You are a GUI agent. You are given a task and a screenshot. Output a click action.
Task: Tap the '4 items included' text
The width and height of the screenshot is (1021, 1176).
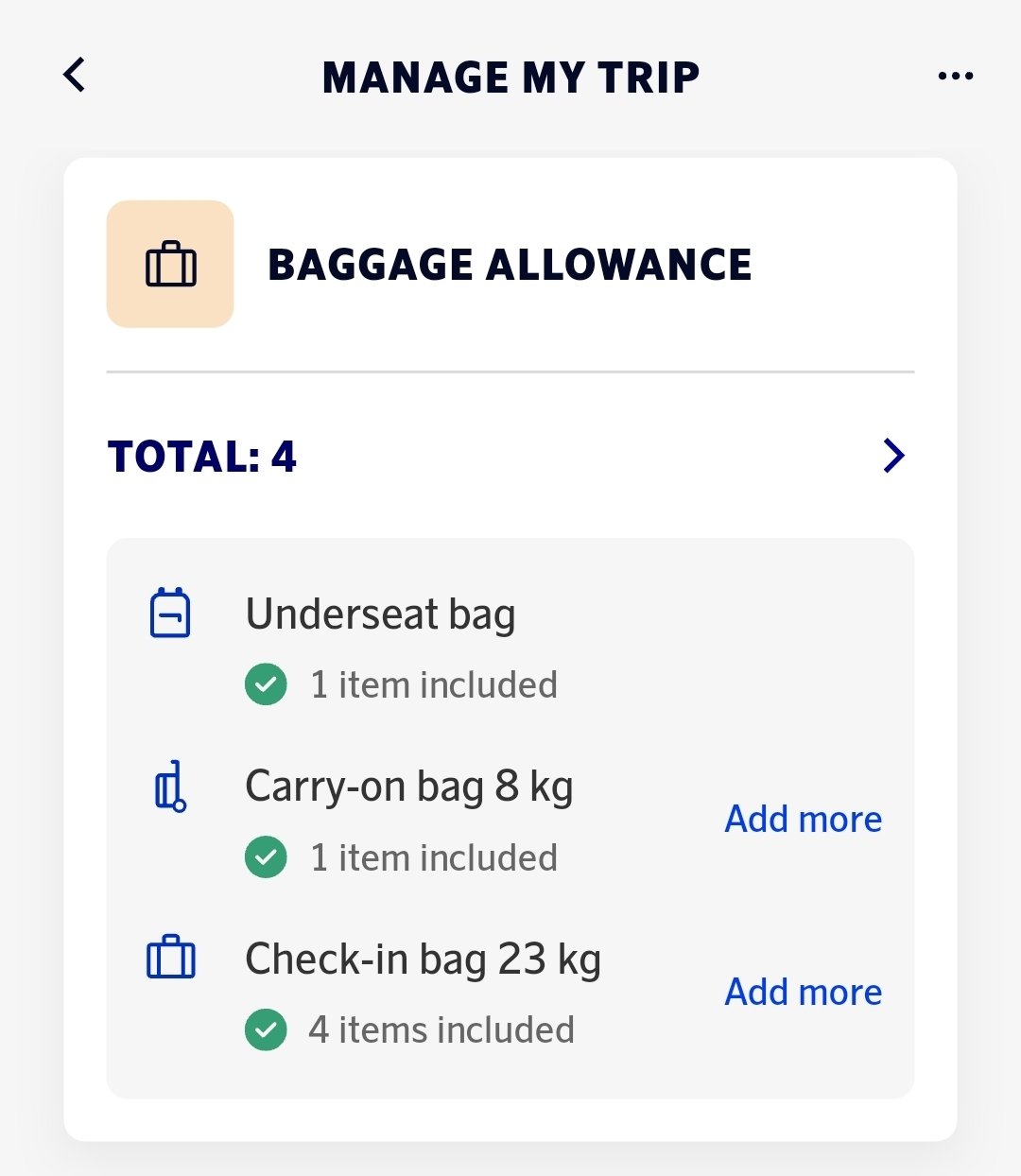pyautogui.click(x=441, y=1029)
